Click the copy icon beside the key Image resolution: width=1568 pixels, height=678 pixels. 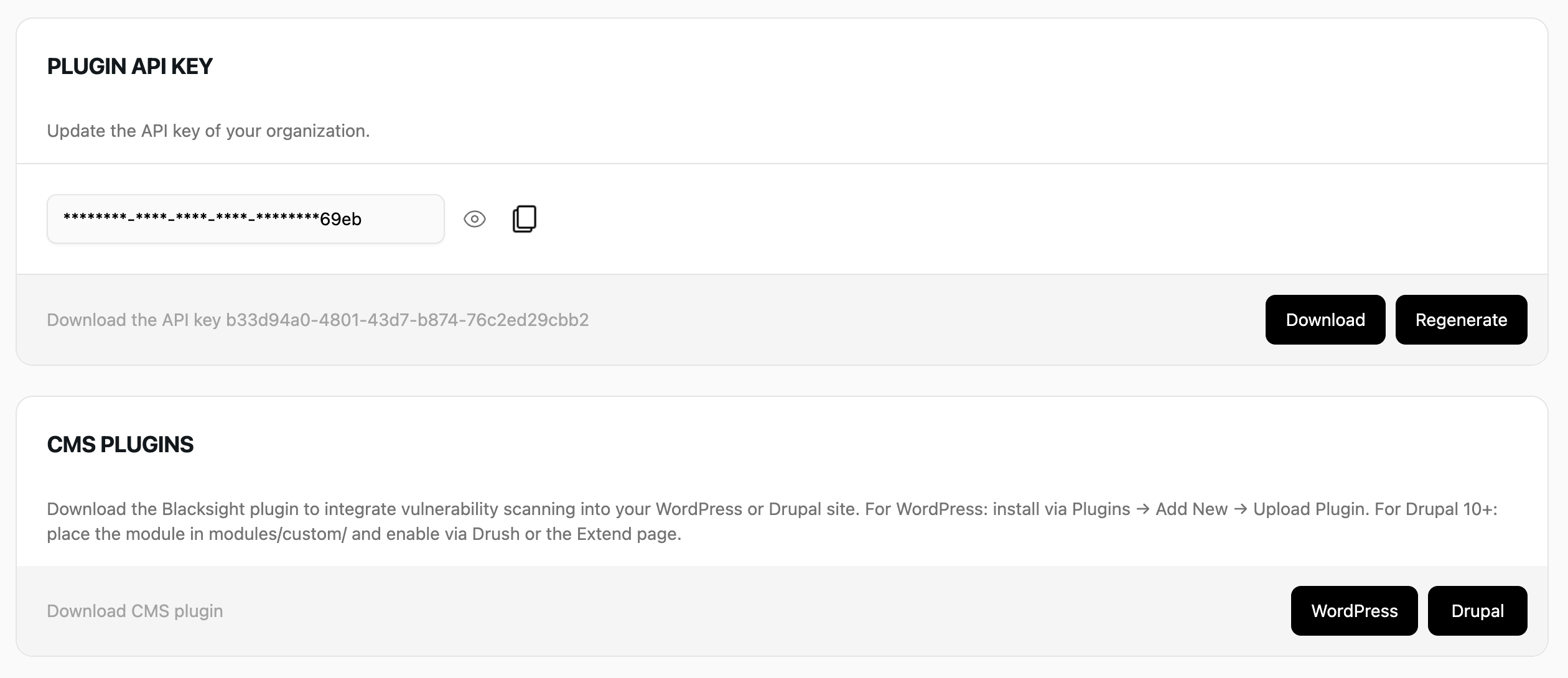pos(523,218)
